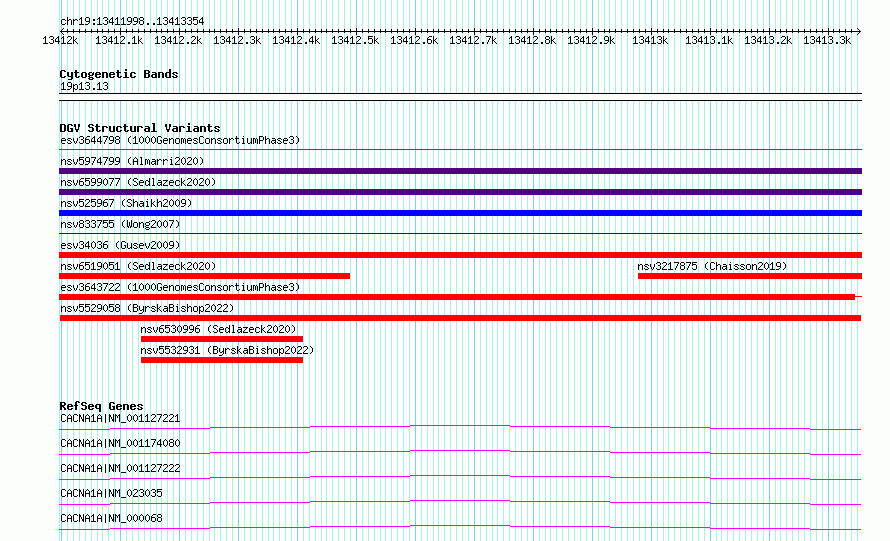The height and width of the screenshot is (541, 890).
Task: Select the 19p13.13 band label
Action: [84, 86]
